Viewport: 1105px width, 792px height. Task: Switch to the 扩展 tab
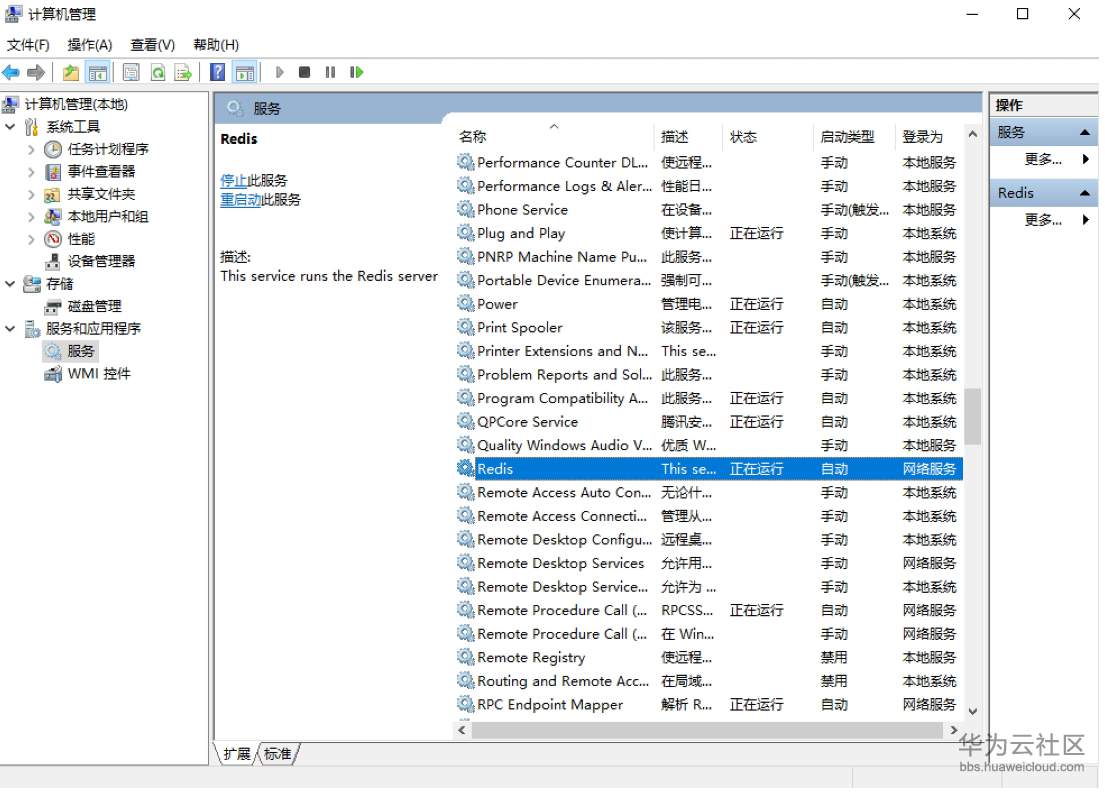click(237, 755)
